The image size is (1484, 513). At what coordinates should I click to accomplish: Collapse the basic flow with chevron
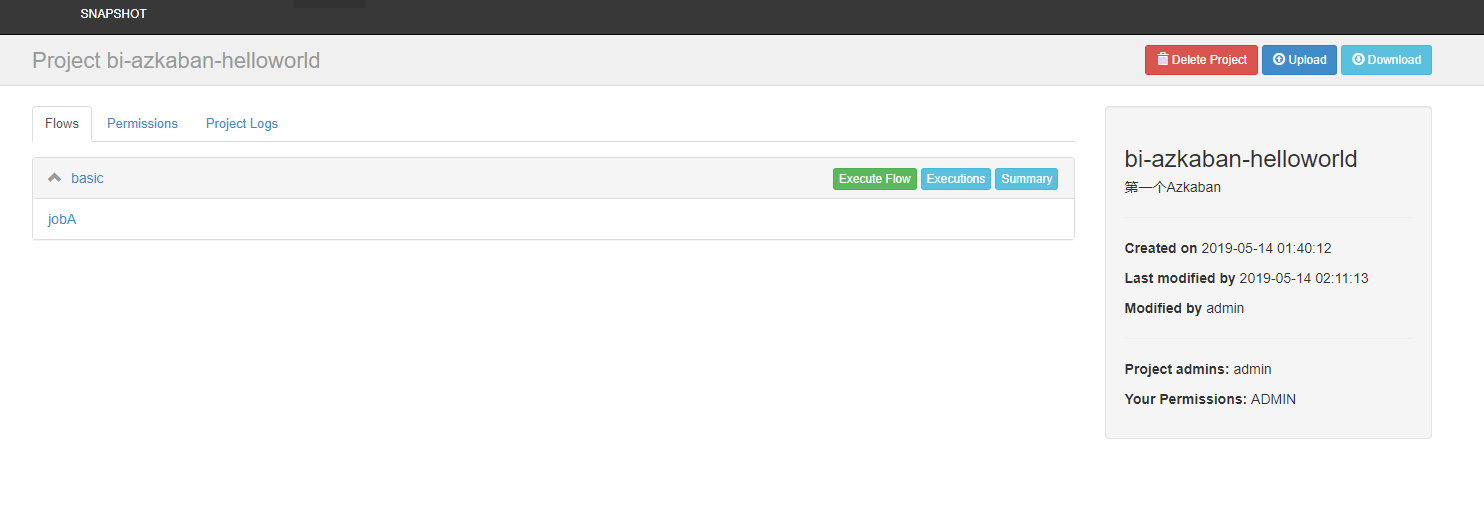tap(55, 178)
